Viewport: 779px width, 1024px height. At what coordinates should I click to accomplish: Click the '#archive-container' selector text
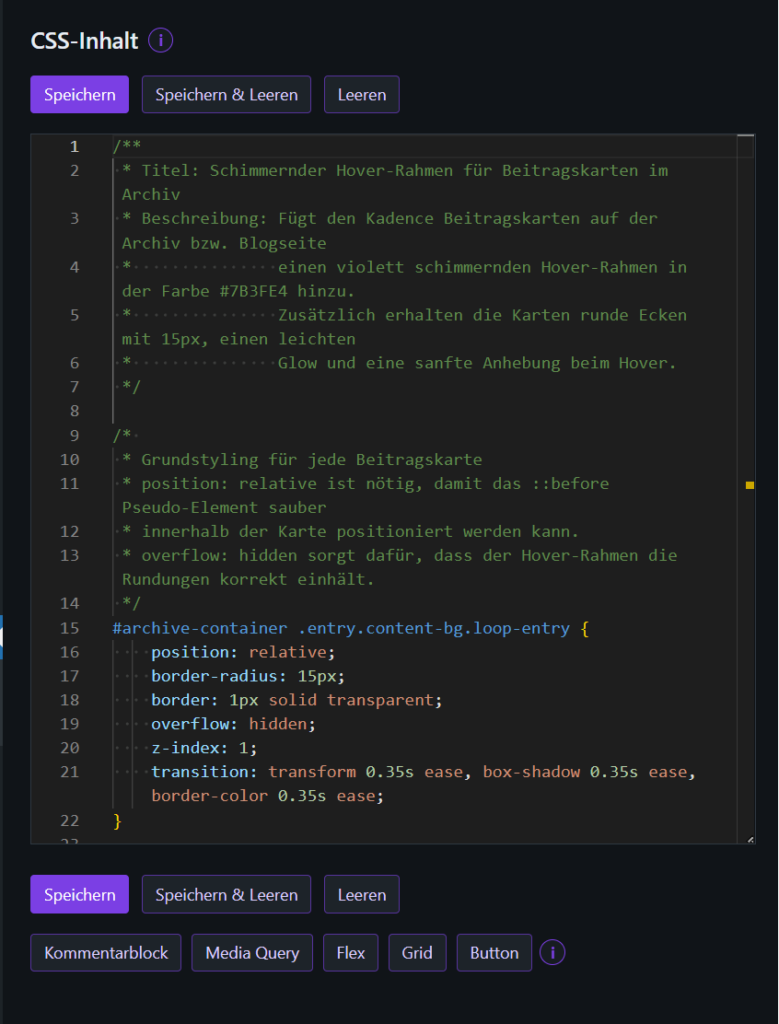coord(200,628)
